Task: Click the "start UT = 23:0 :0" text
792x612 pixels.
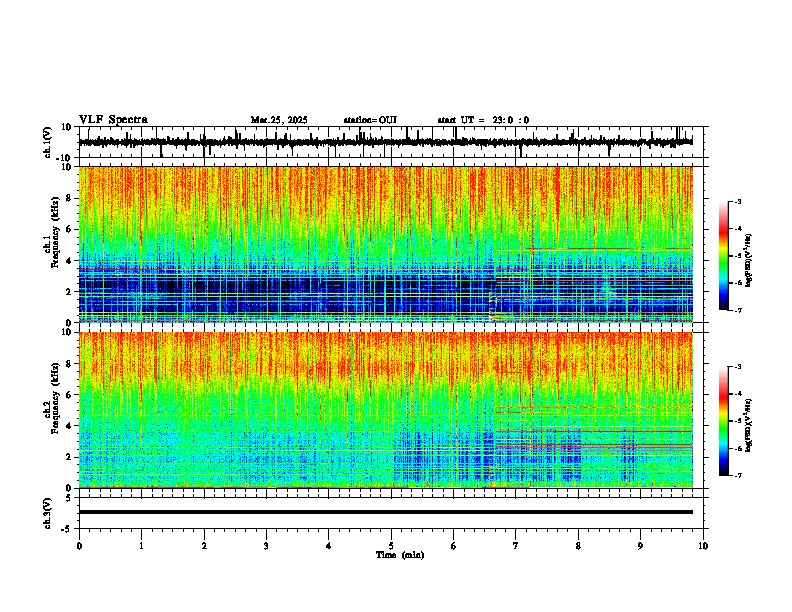Action: coord(483,120)
